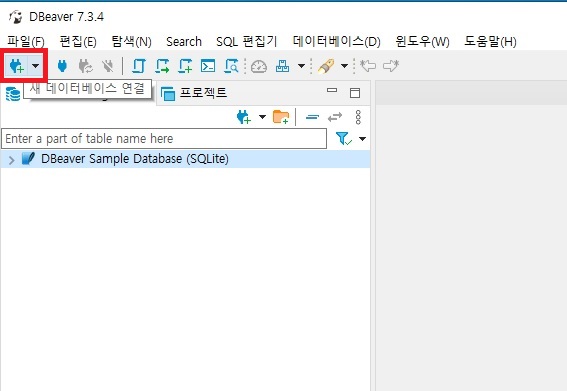Open the 파일(F) menu
567x391 pixels.
tap(26, 42)
